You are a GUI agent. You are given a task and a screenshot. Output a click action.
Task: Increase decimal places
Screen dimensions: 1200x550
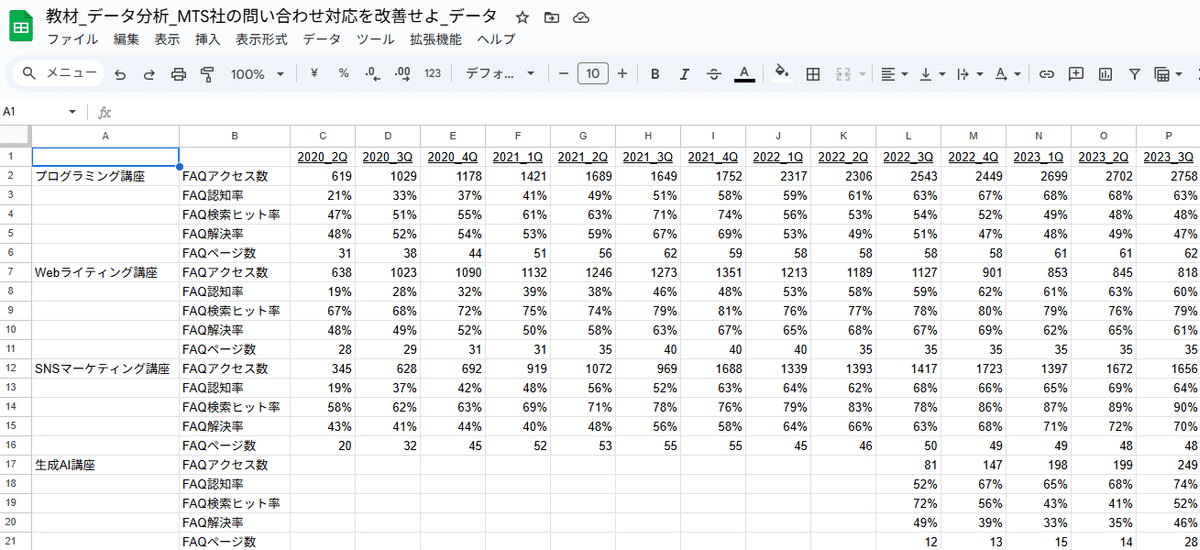click(x=402, y=74)
